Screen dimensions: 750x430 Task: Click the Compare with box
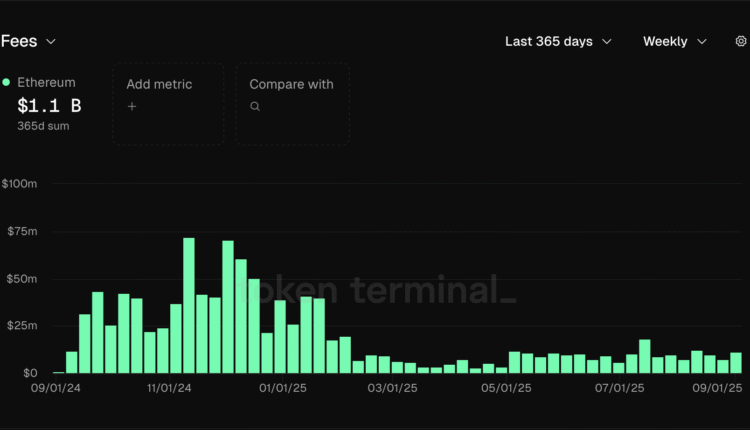click(x=293, y=103)
